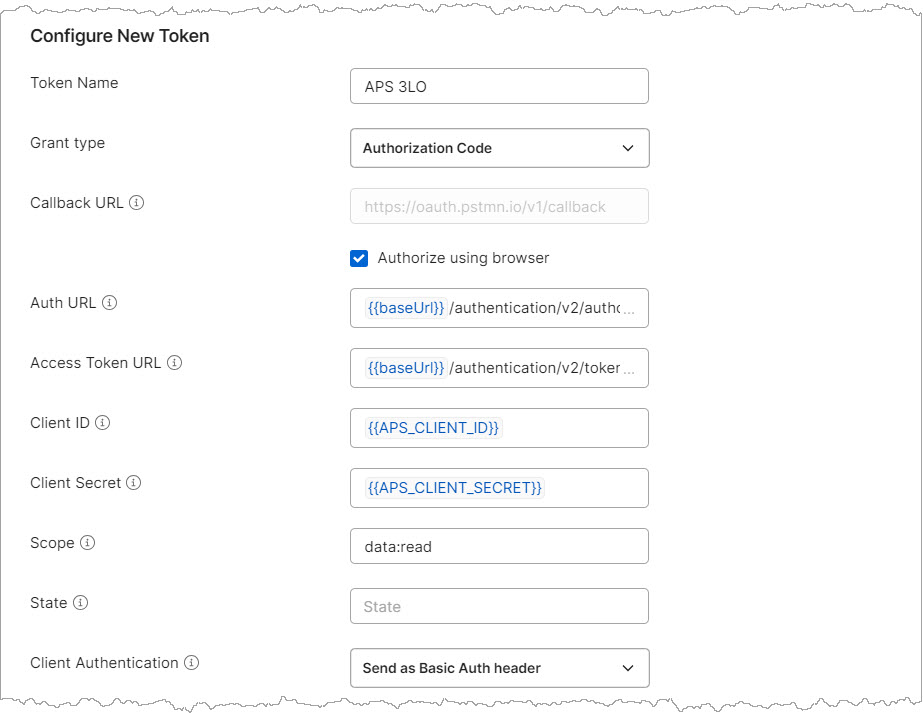Click the Scope info icon
The image size is (923, 713).
[x=87, y=542]
